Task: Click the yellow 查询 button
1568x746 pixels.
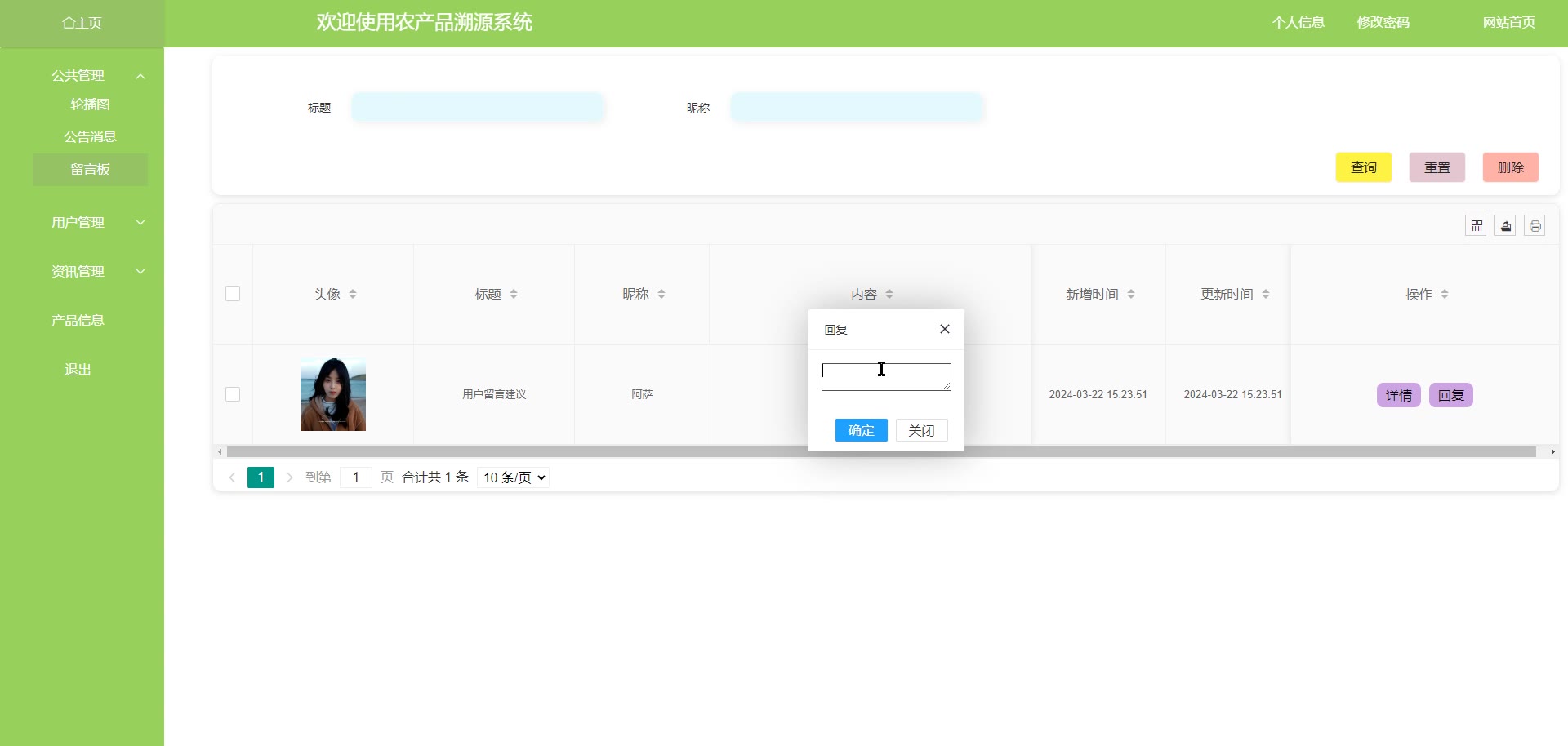Action: tap(1364, 167)
